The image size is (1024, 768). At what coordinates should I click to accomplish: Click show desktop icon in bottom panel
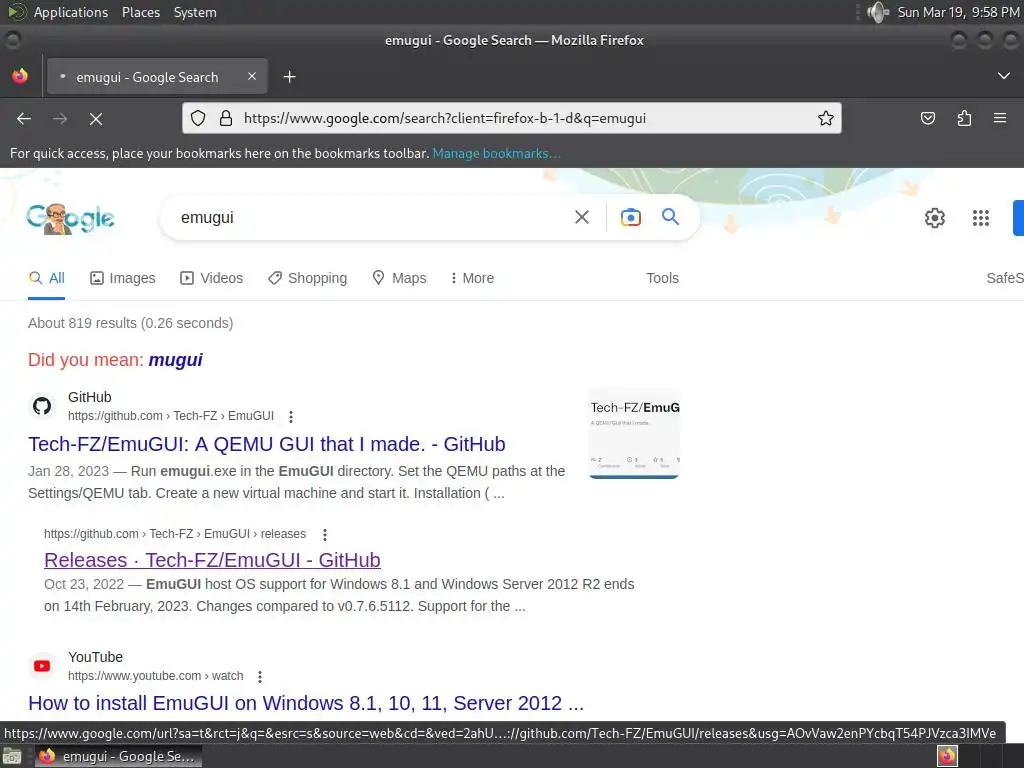pos(12,756)
